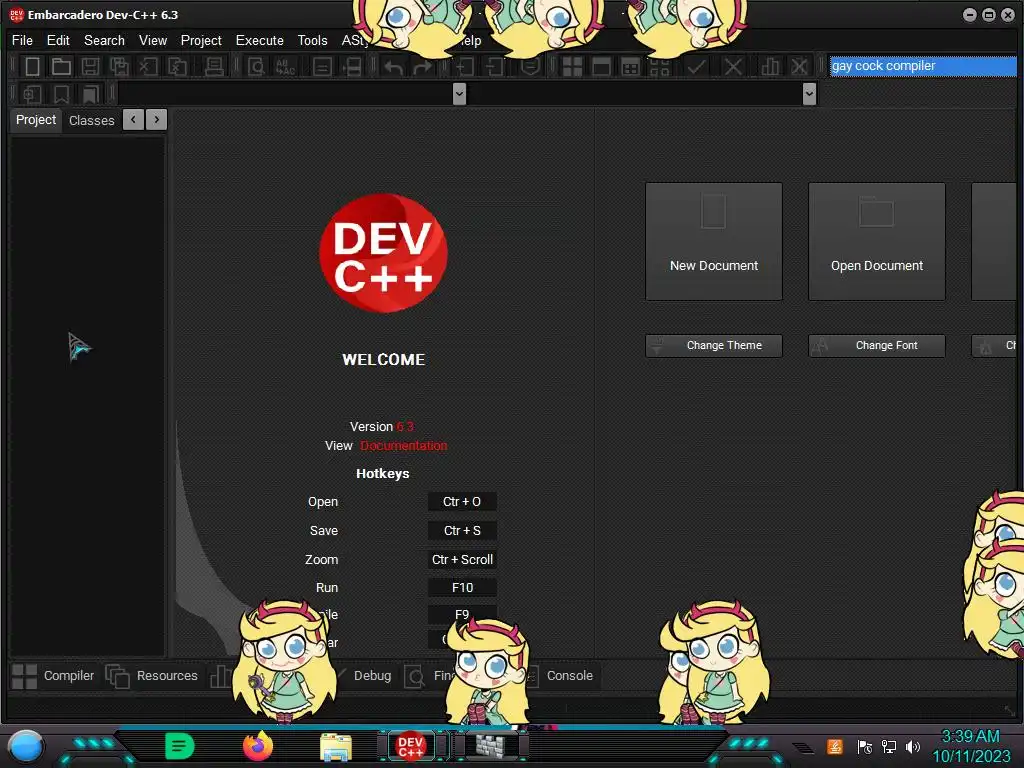
Task: Expand the first class browser dropdown arrow
Action: [459, 94]
